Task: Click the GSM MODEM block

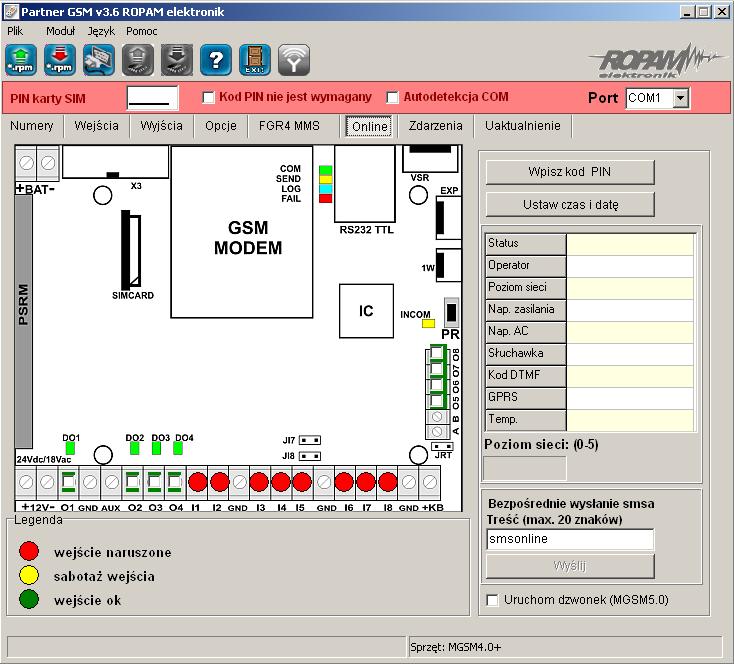Action: point(242,232)
